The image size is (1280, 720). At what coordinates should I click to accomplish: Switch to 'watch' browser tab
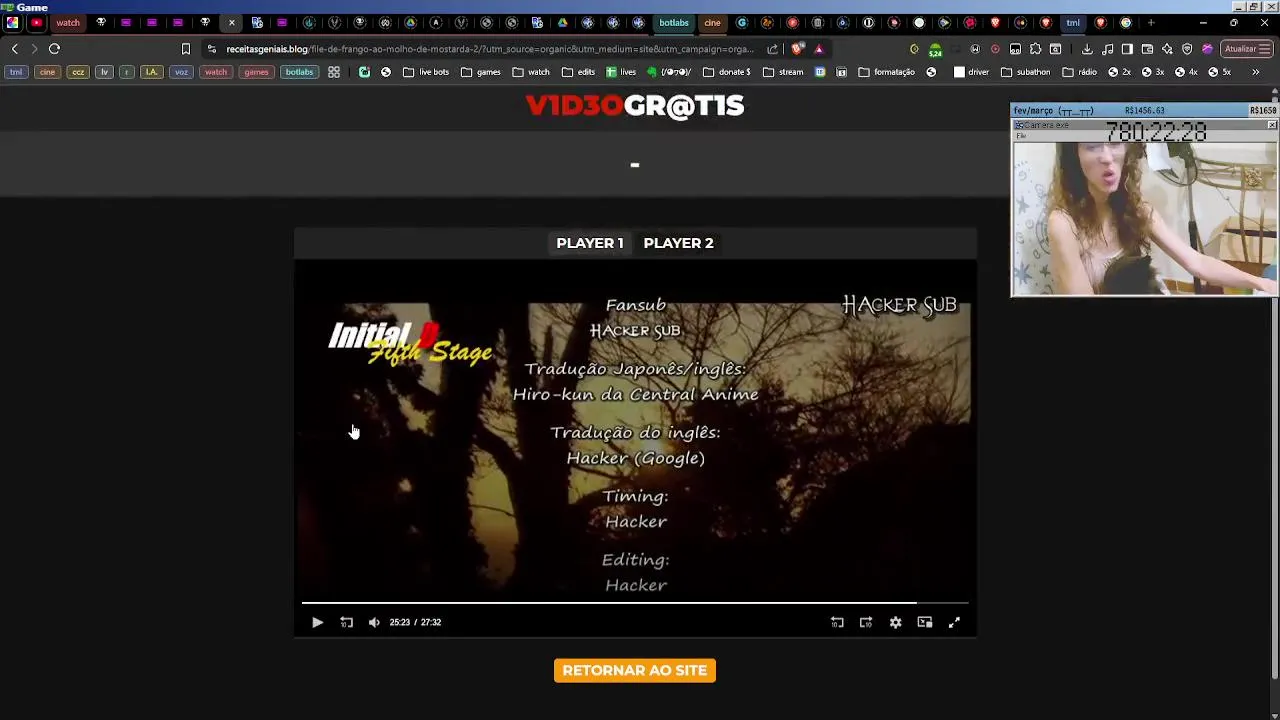tap(68, 22)
